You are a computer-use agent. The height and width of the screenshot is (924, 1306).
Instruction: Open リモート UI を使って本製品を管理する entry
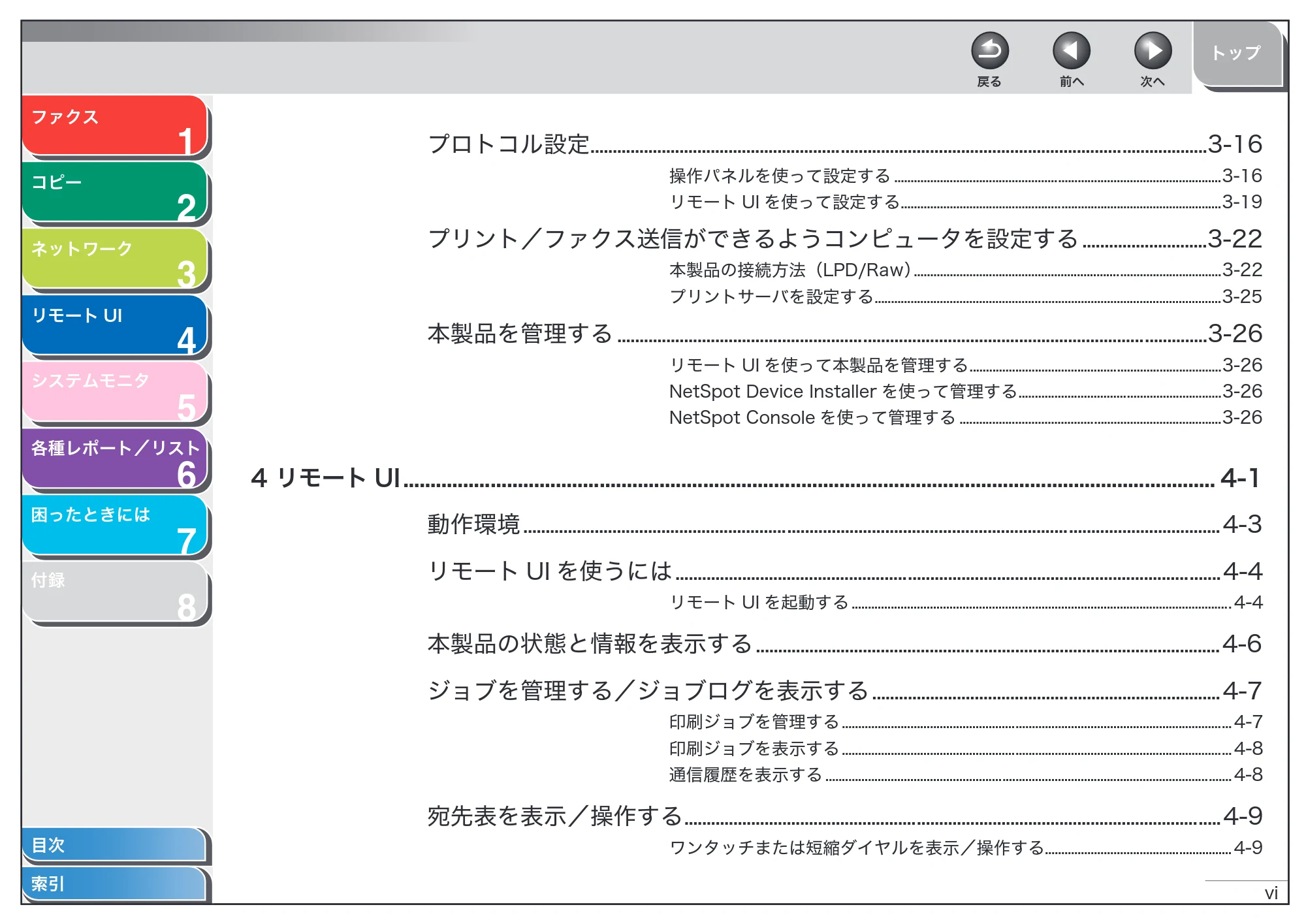966,364
